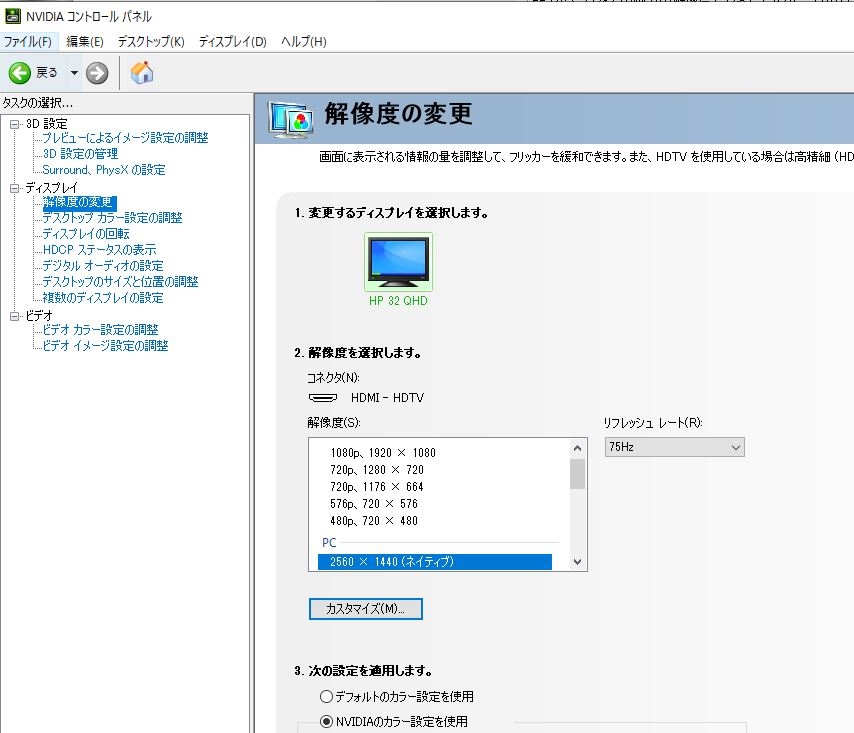The image size is (854, 733).
Task: Click the ディスプレイ tree label
Action: 52,188
